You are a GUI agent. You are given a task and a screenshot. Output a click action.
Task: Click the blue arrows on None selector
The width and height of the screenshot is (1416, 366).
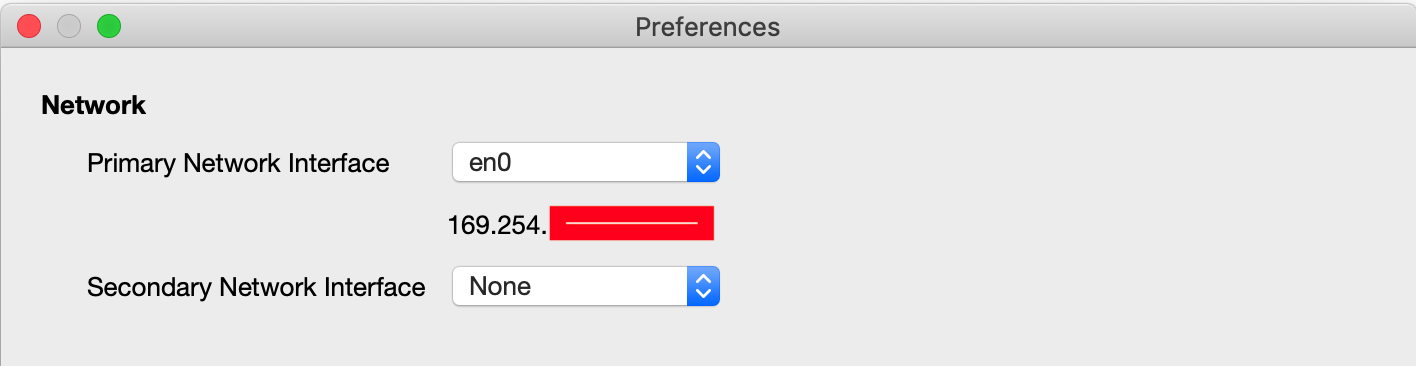(703, 286)
